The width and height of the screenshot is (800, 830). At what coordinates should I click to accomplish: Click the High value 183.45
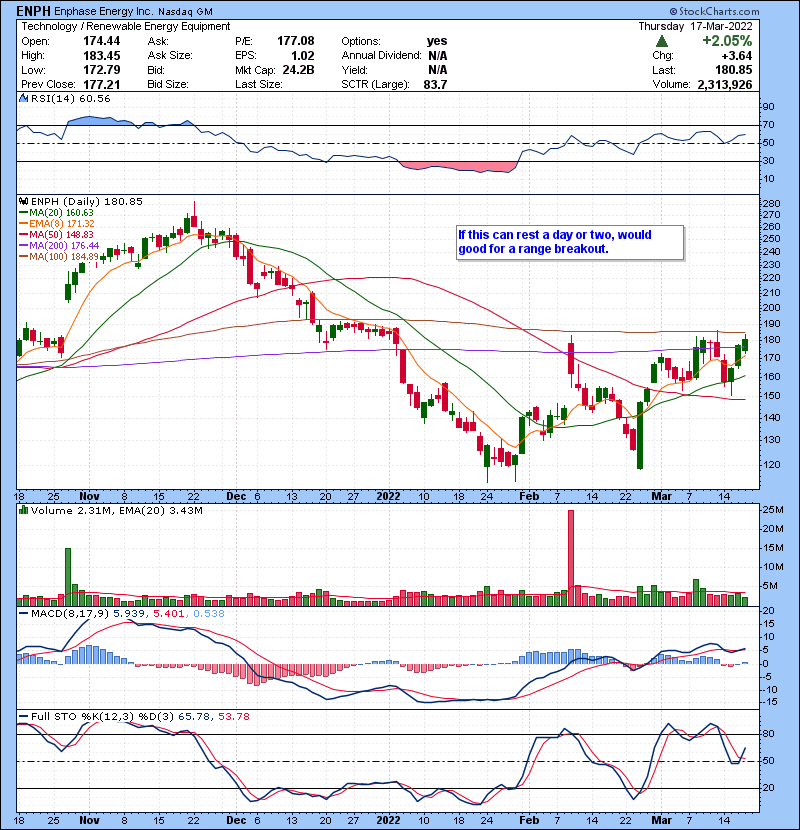[101, 56]
